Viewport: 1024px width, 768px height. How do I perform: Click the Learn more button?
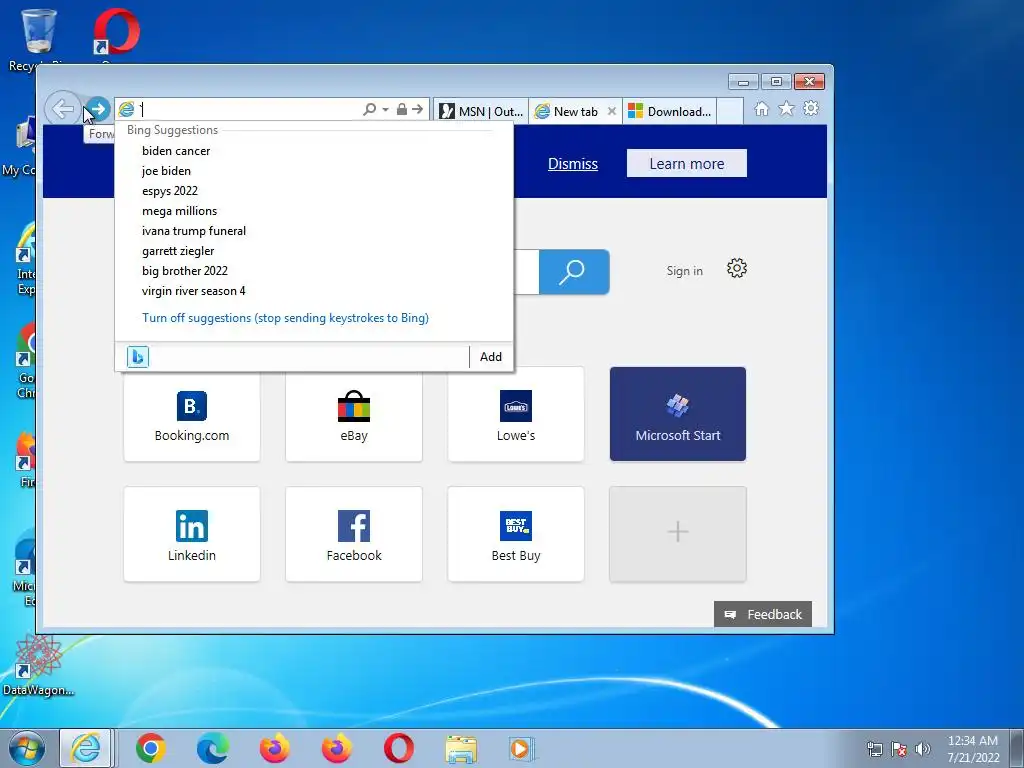coord(686,163)
